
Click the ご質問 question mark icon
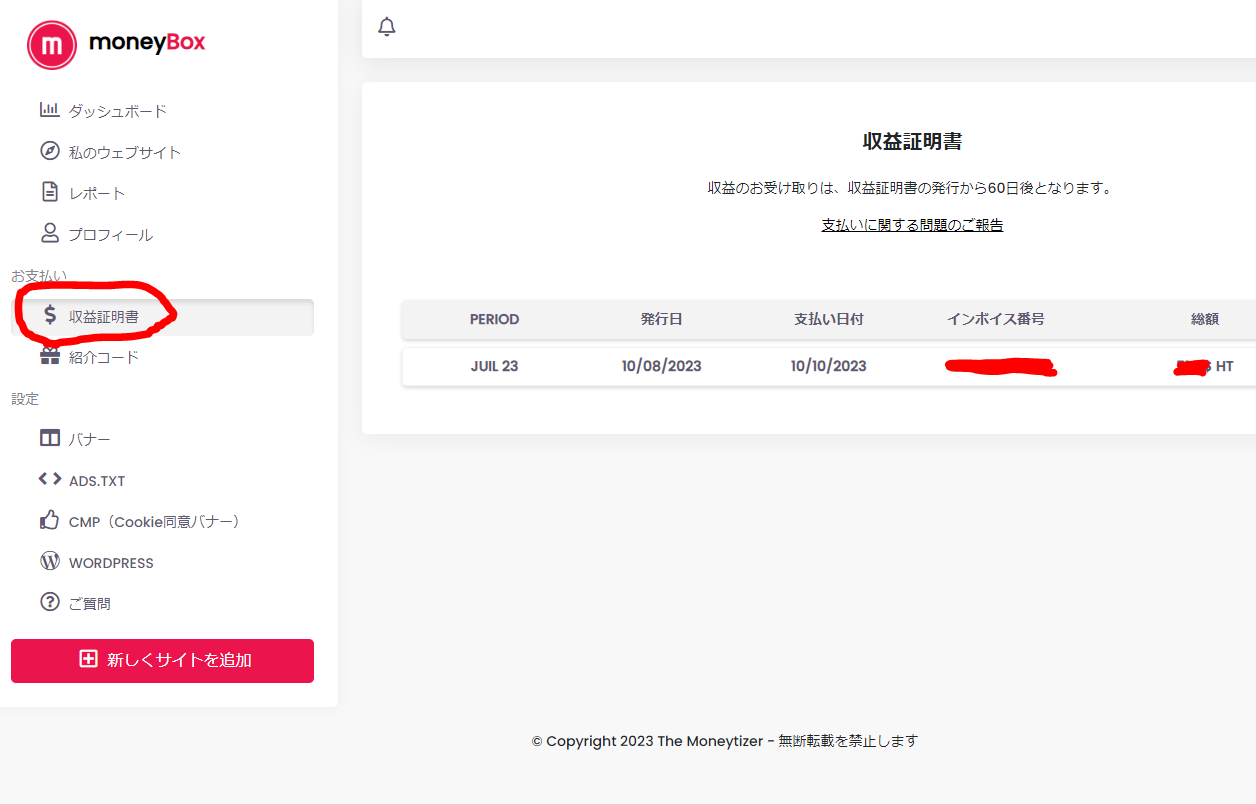tap(49, 602)
